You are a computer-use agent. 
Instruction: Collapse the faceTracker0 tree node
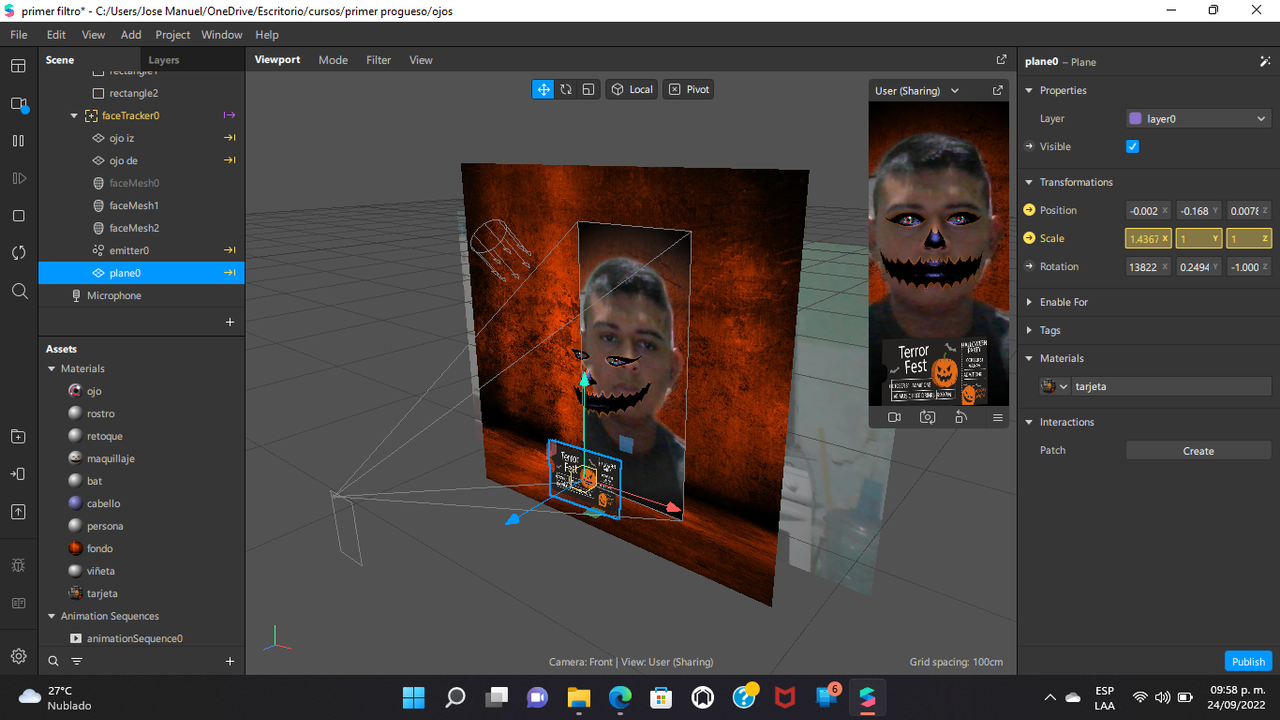74,116
